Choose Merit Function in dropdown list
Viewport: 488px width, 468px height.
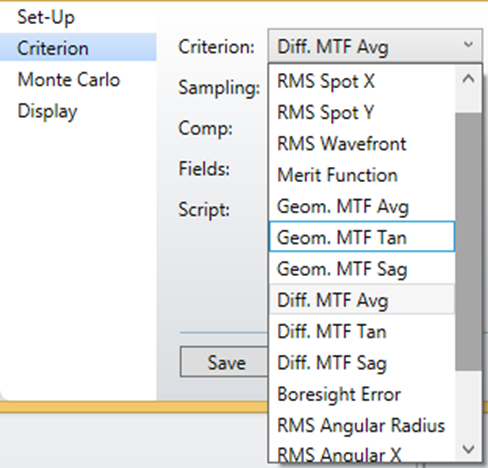tap(362, 175)
